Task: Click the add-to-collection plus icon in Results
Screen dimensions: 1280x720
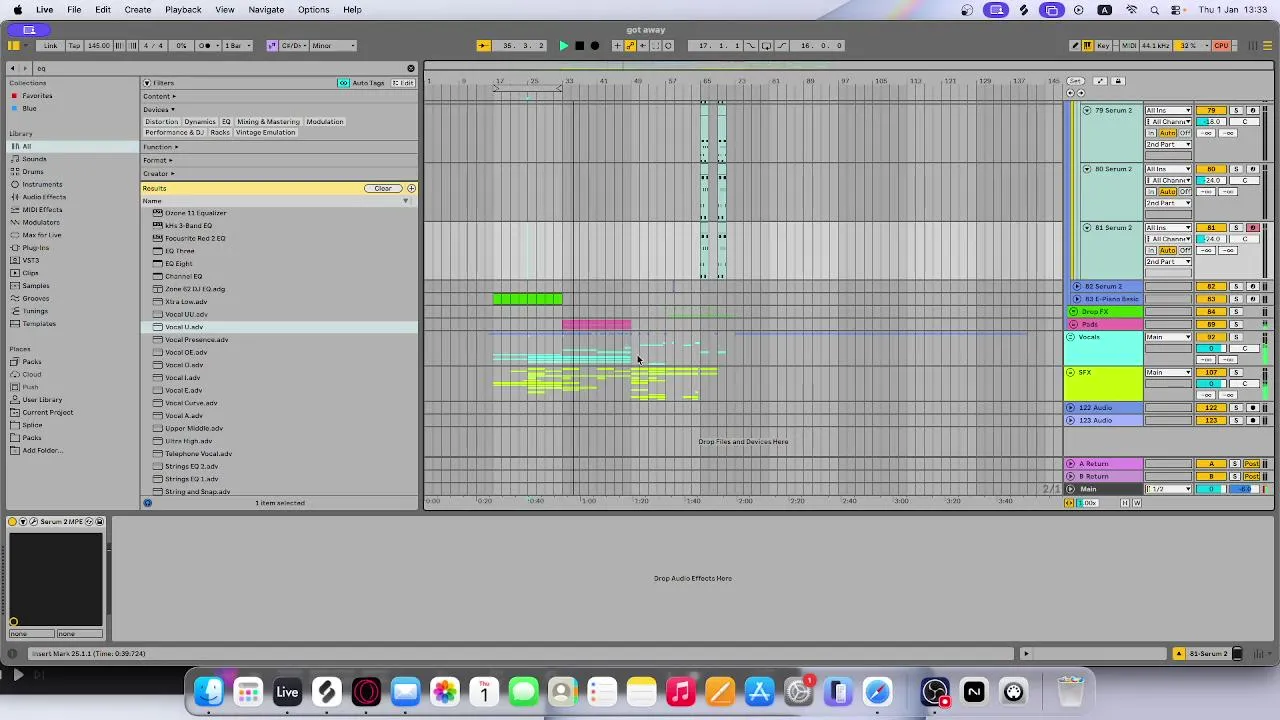Action: click(x=411, y=188)
